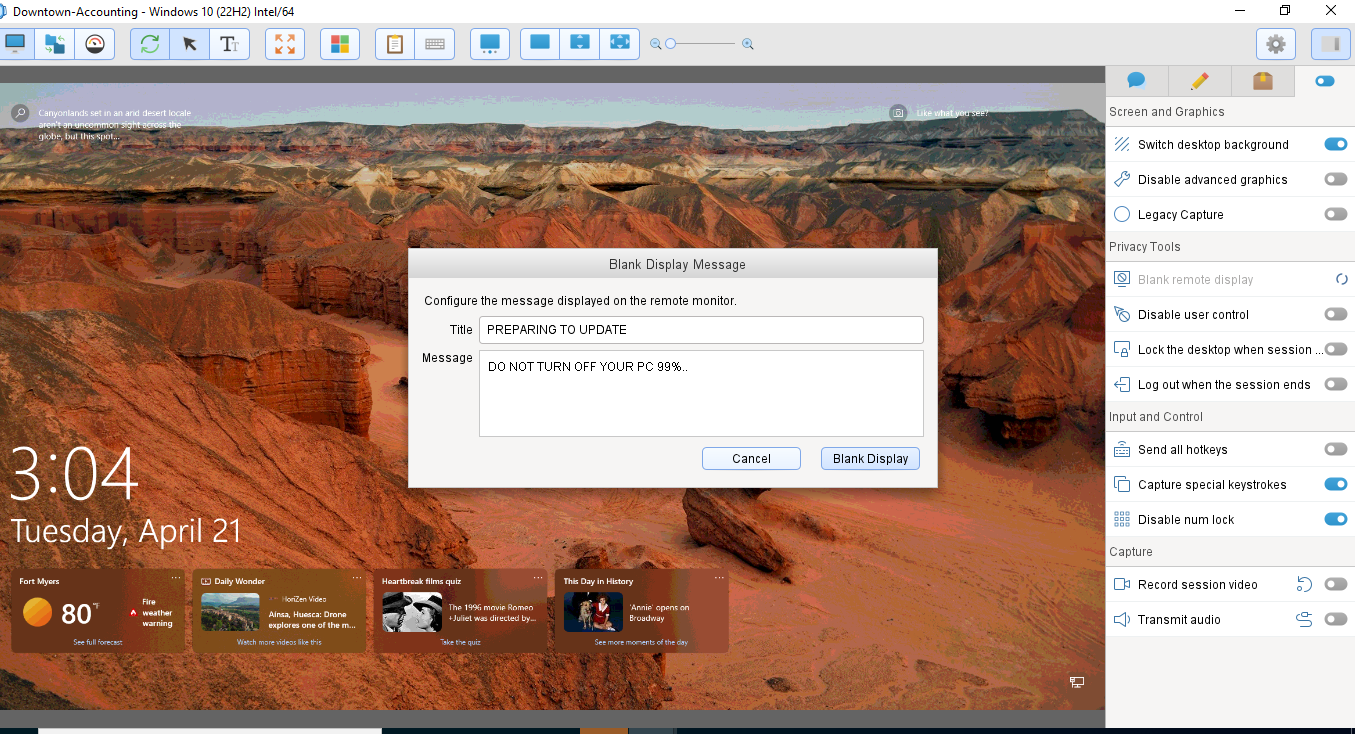
Task: Click the Windows key icon
Action: click(x=339, y=43)
